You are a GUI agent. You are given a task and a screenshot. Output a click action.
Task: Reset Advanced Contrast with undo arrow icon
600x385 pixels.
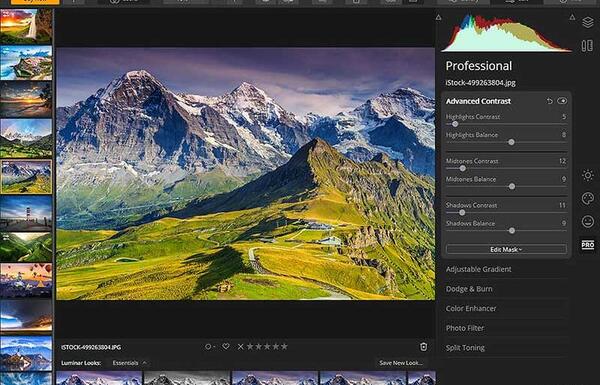(x=549, y=101)
